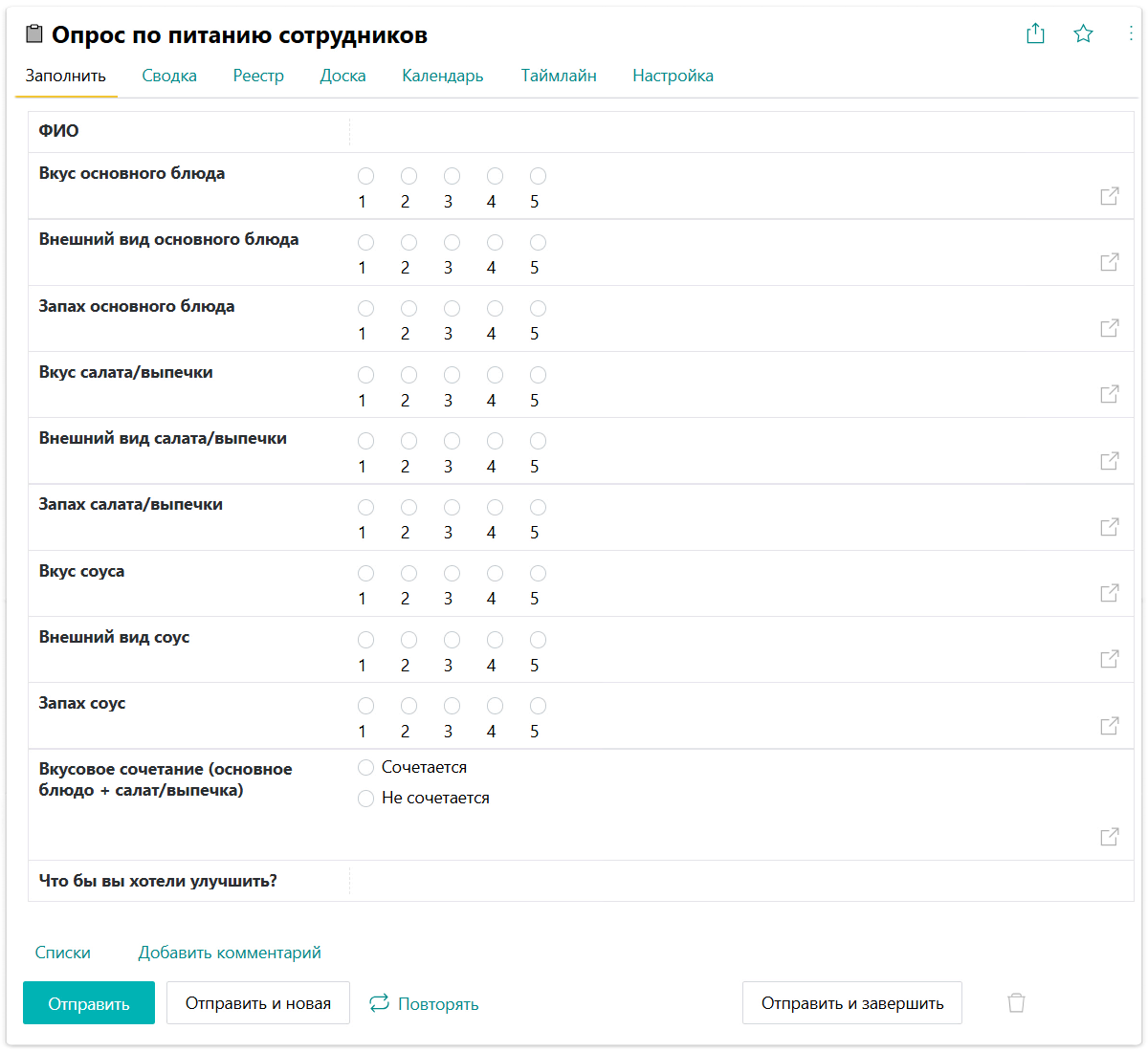Switch to the Сводка tab

[x=169, y=76]
